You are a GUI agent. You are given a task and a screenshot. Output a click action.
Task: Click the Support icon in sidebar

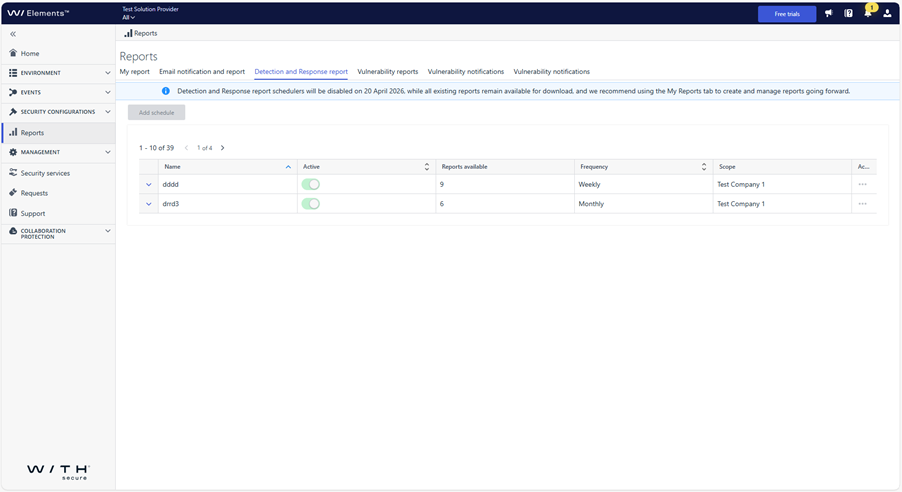click(x=13, y=213)
